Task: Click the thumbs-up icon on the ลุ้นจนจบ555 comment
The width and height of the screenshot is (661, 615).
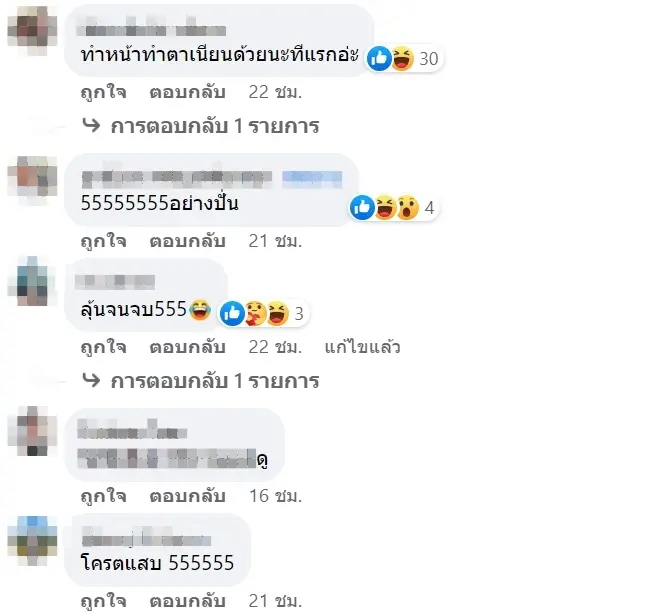Action: [x=231, y=313]
